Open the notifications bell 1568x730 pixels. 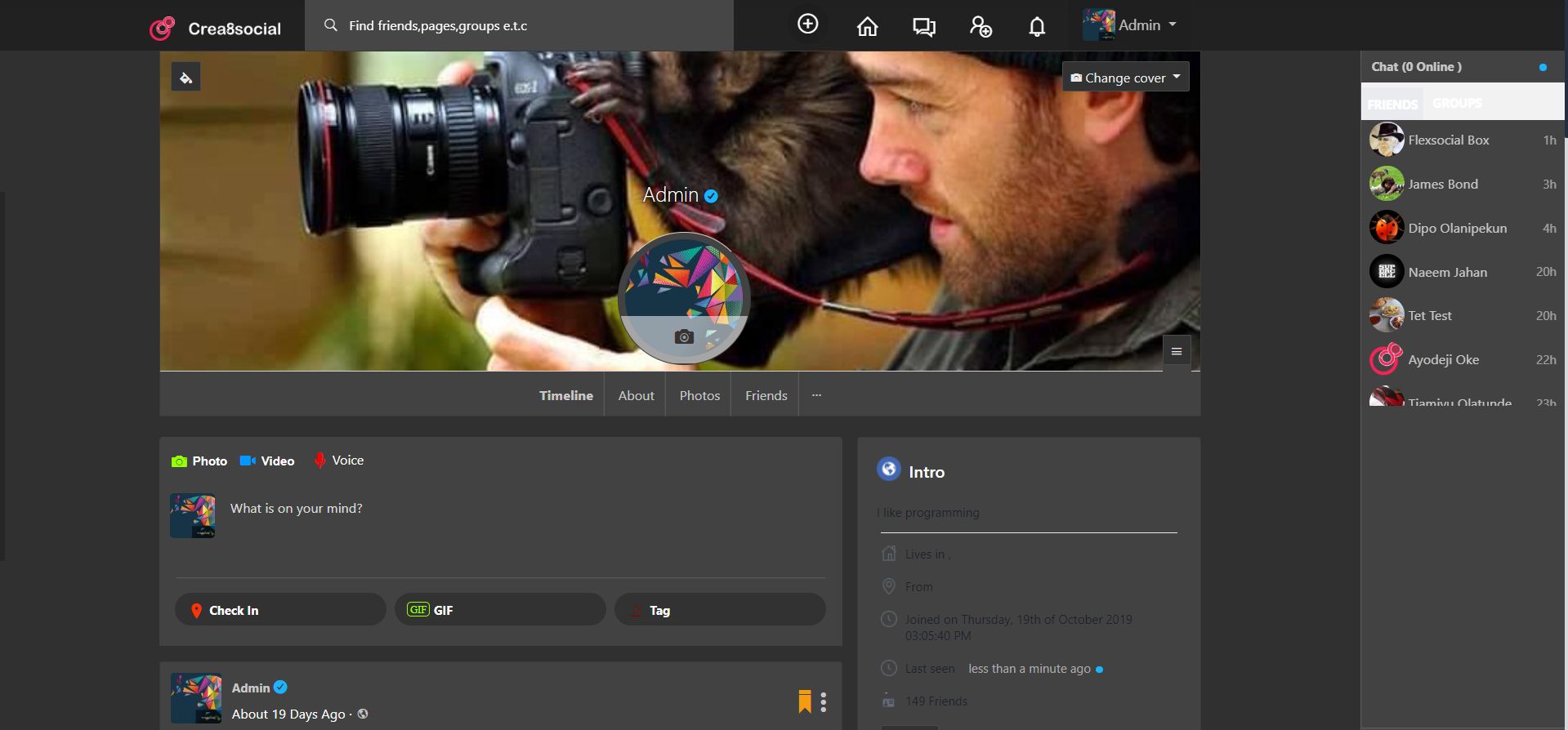[1036, 27]
